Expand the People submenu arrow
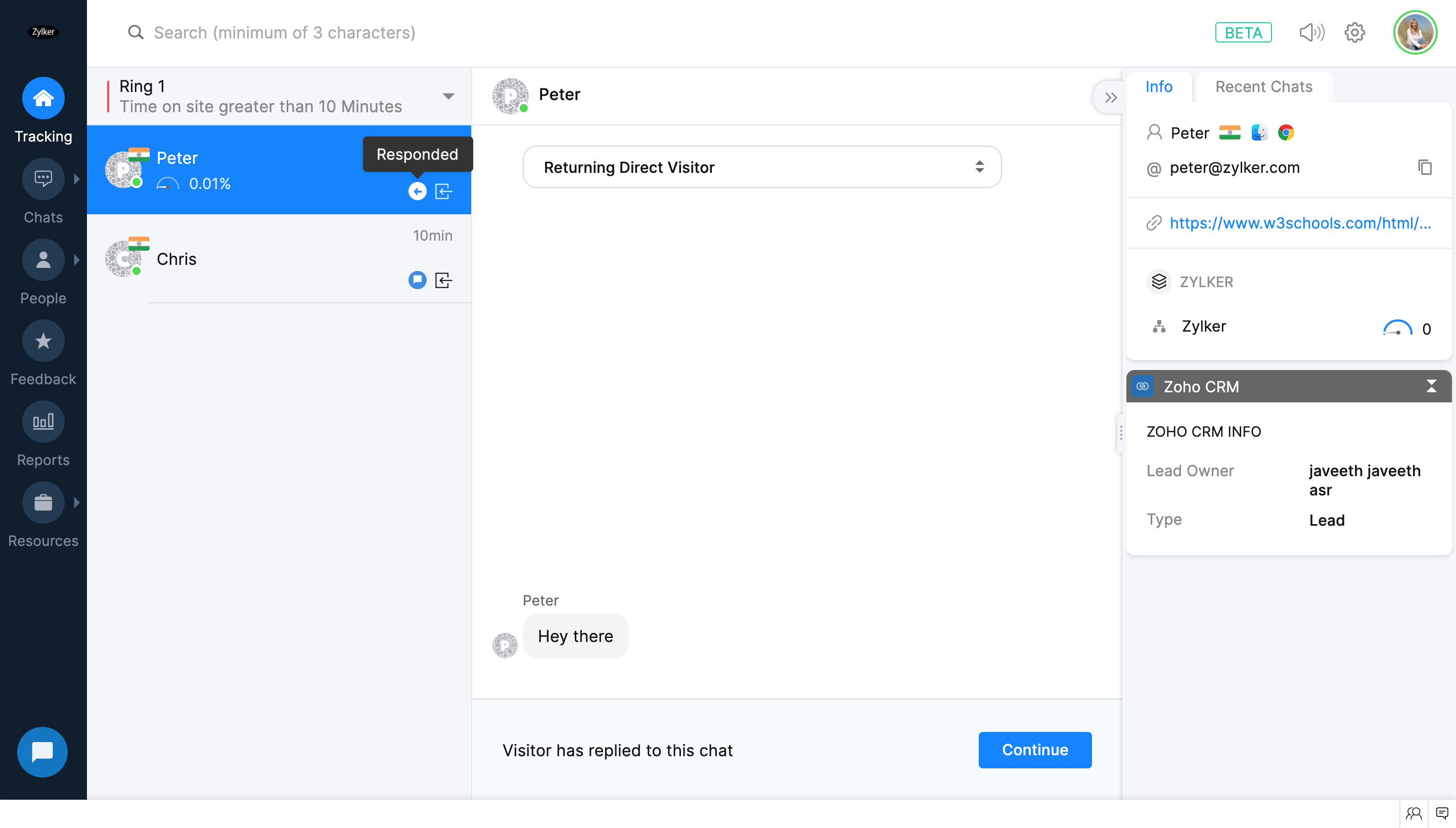 click(x=77, y=260)
